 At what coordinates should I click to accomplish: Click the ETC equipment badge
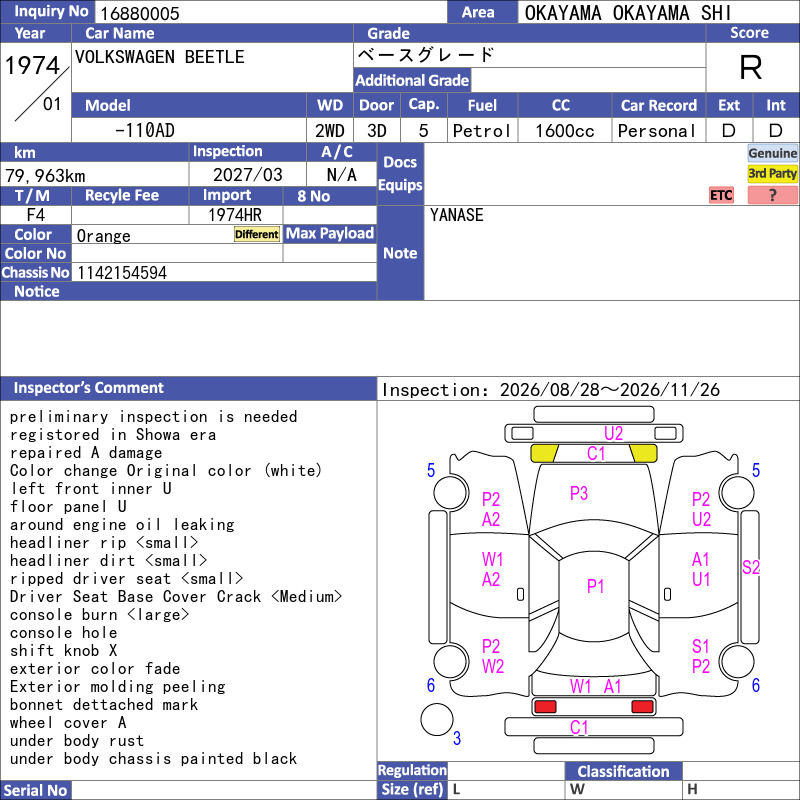click(x=721, y=195)
